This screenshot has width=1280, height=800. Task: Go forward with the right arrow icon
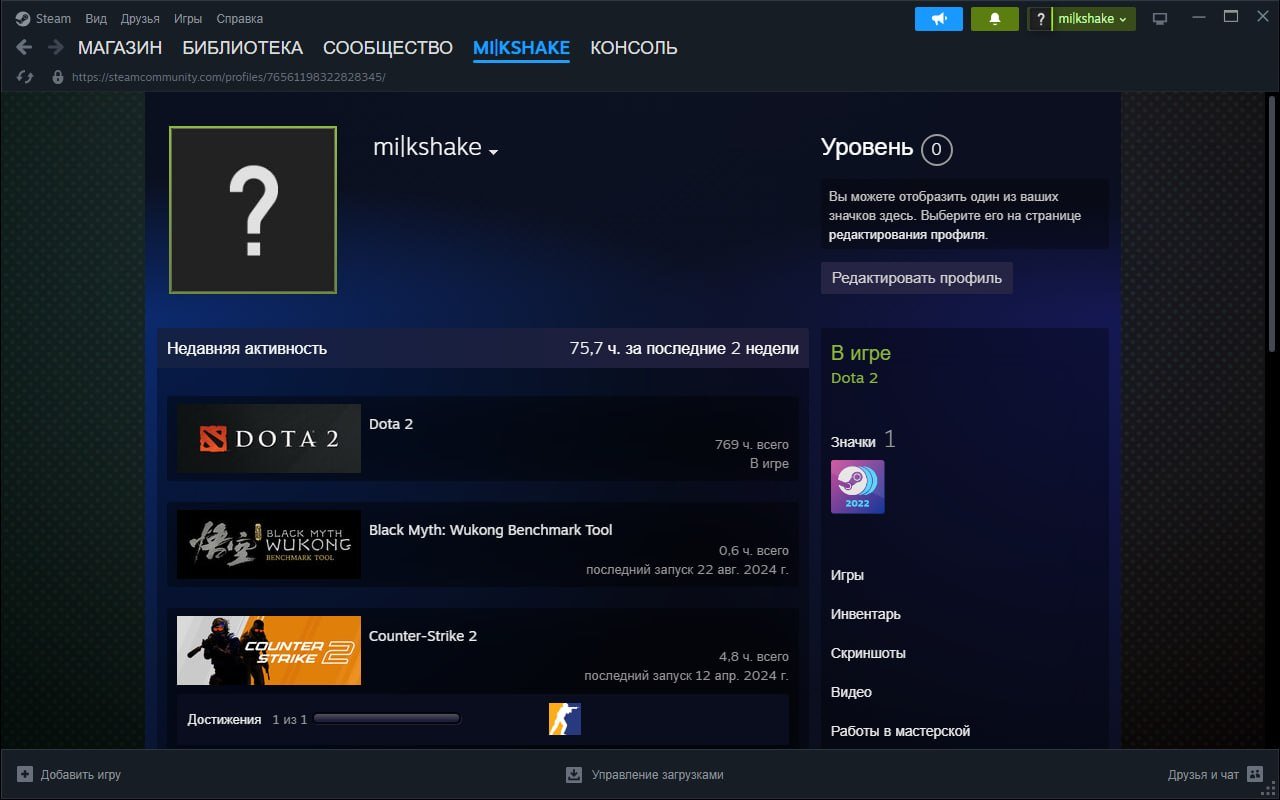coord(56,47)
